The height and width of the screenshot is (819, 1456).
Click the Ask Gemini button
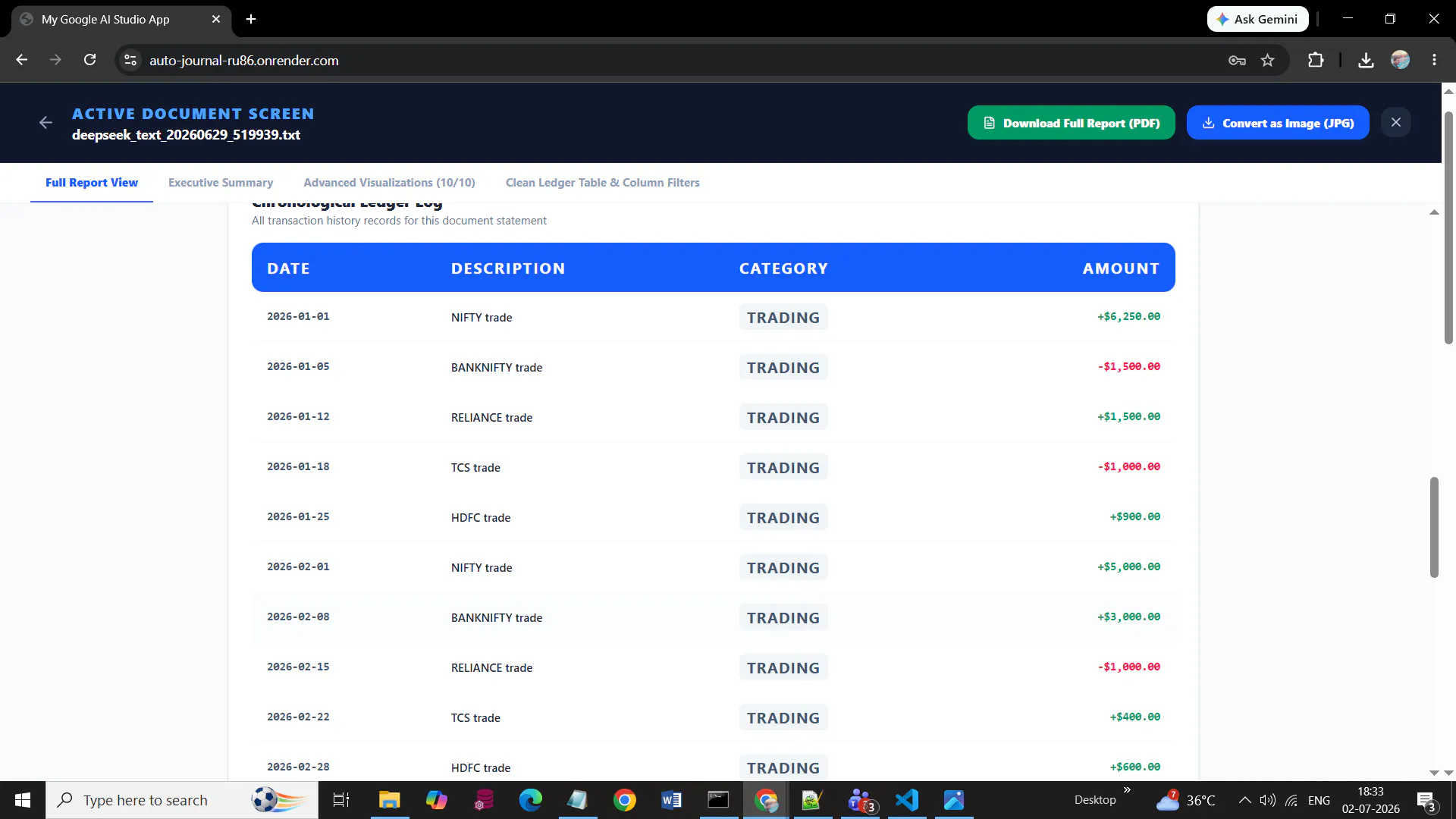pyautogui.click(x=1257, y=19)
